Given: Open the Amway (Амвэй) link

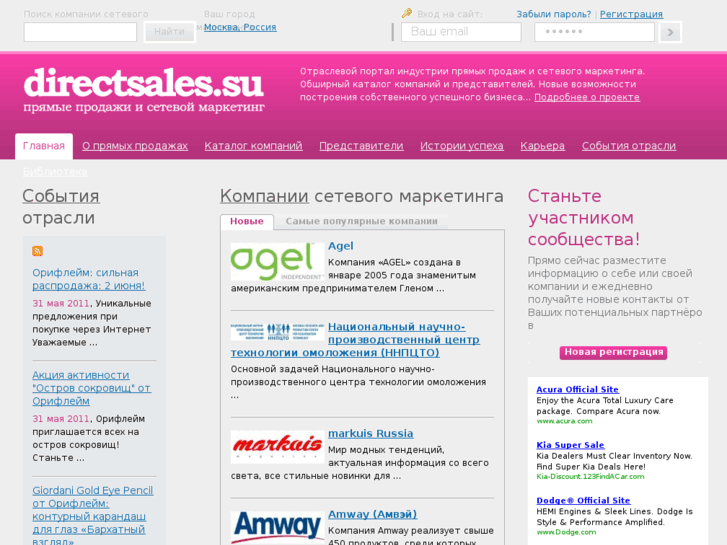Looking at the screenshot, I should (x=372, y=514).
